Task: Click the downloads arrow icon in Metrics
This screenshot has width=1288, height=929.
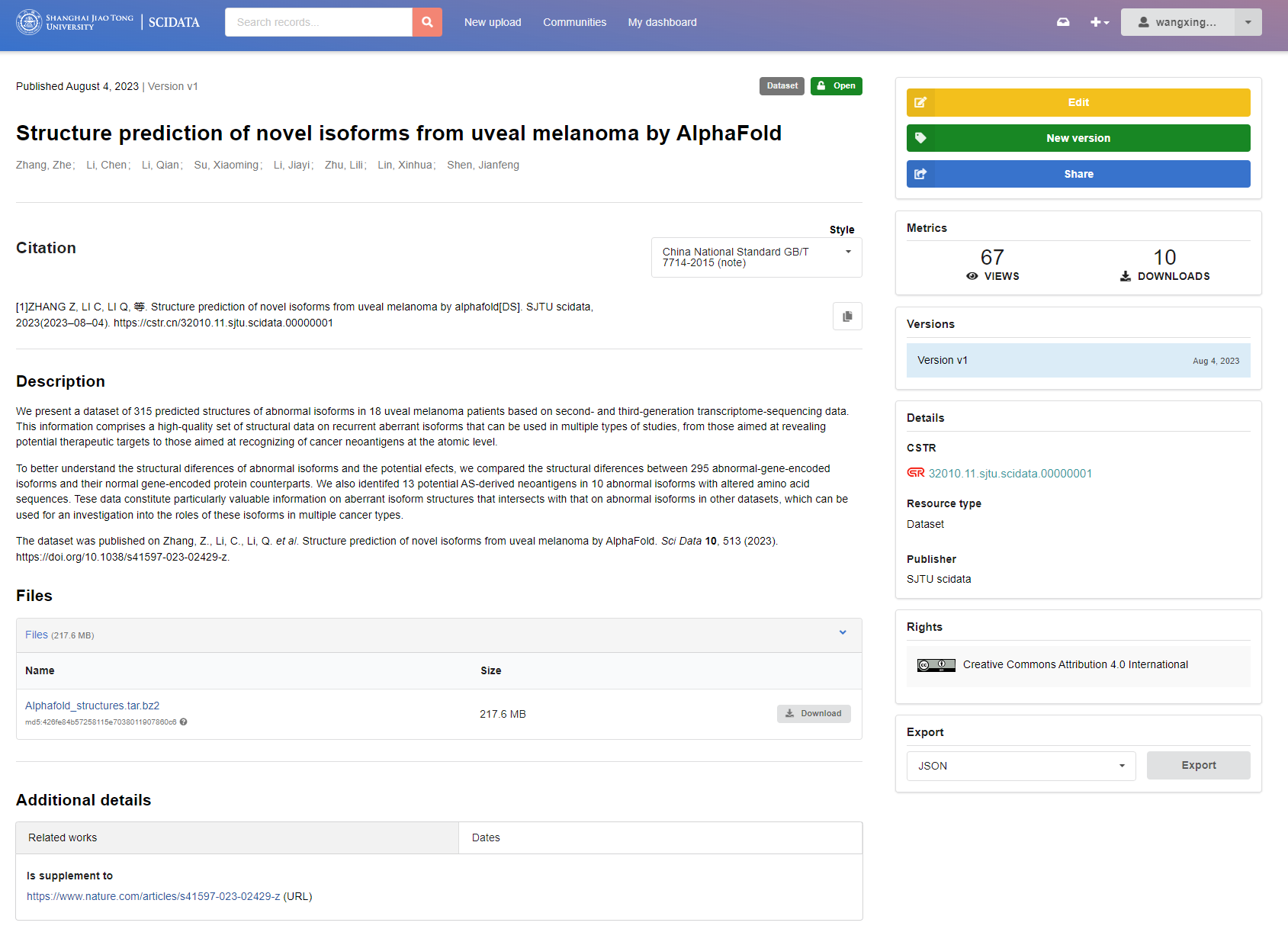Action: click(1126, 276)
